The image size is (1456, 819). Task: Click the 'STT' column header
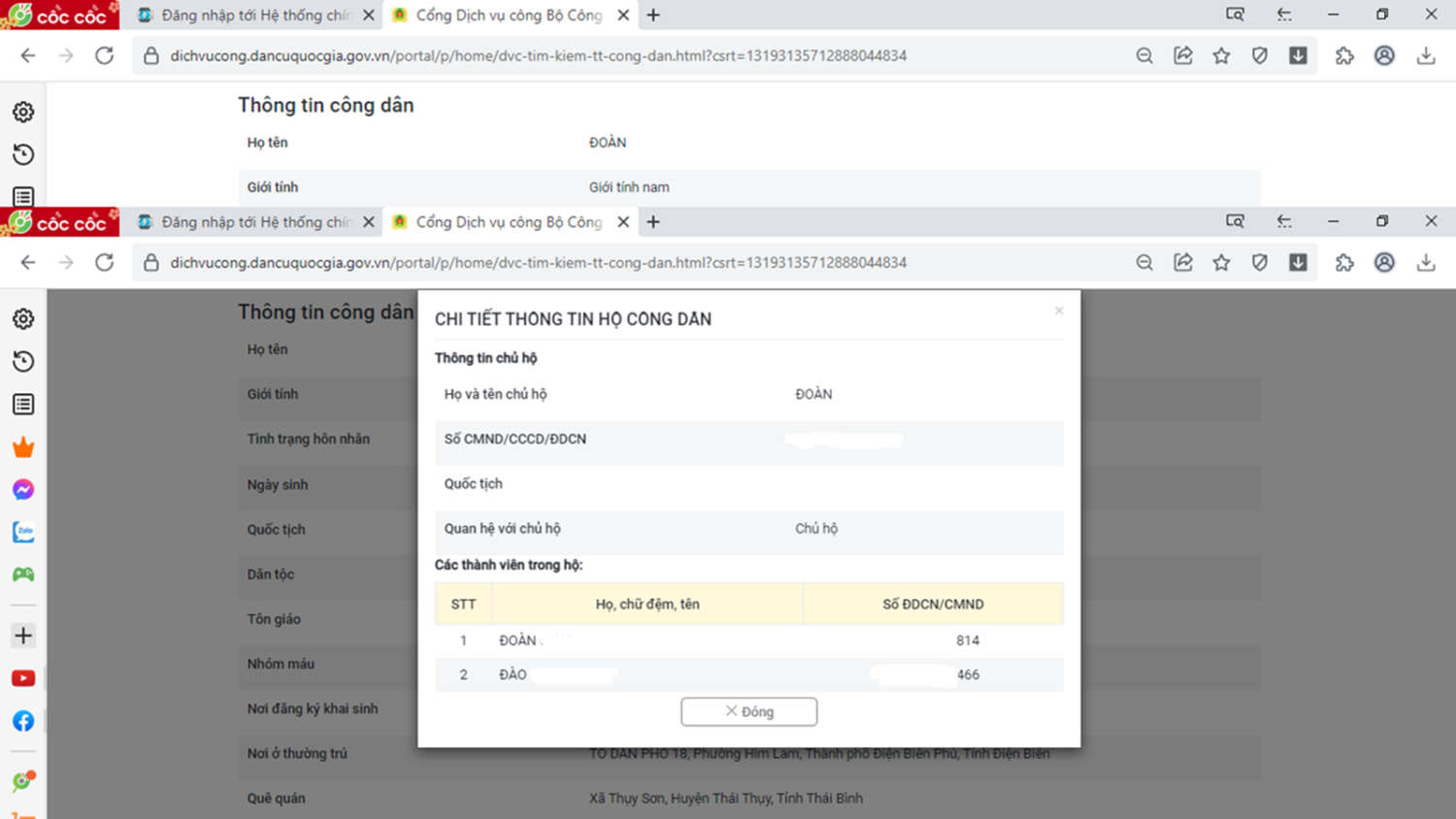463,604
